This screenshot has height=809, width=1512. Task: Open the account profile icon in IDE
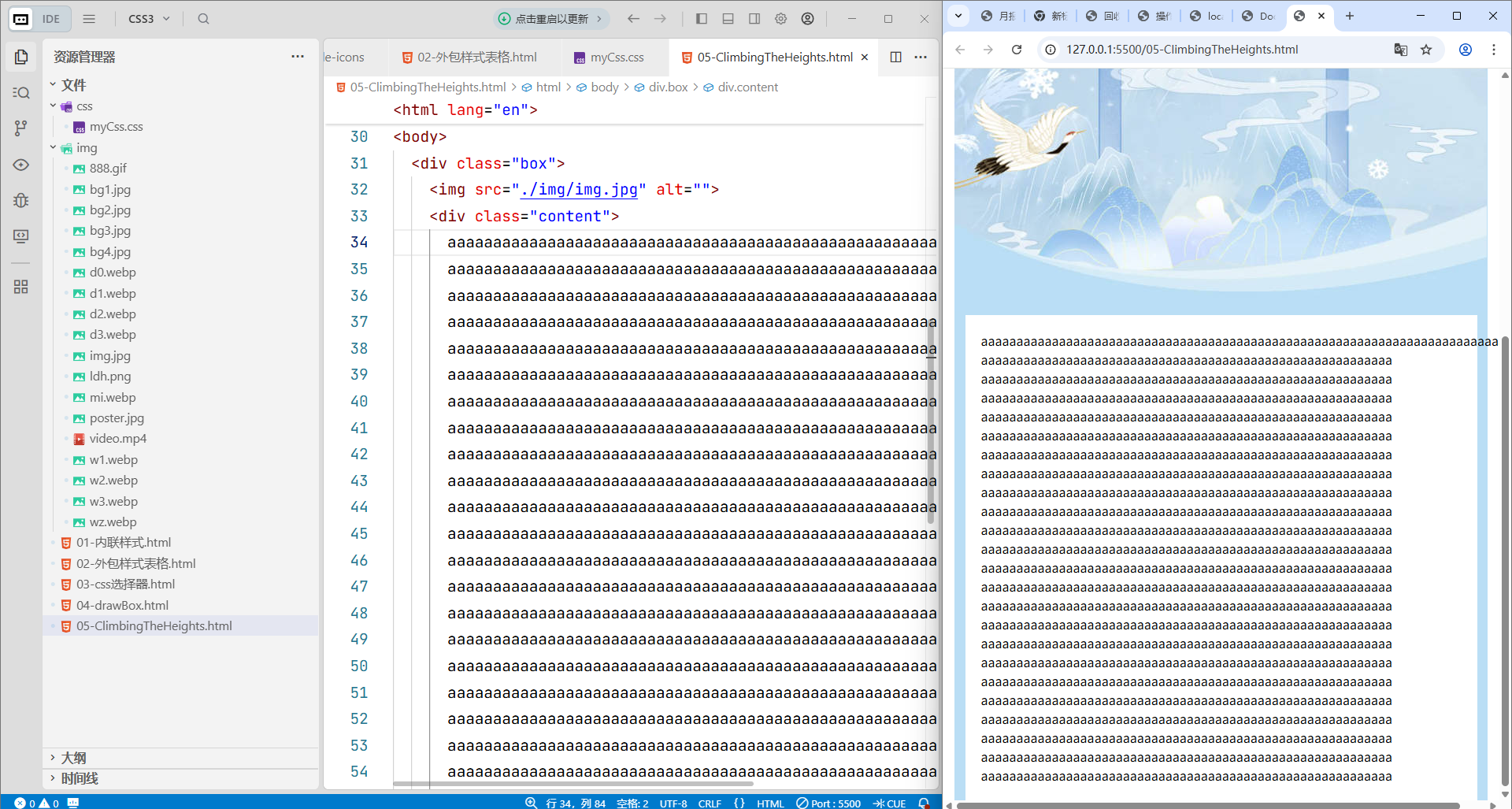pos(808,19)
